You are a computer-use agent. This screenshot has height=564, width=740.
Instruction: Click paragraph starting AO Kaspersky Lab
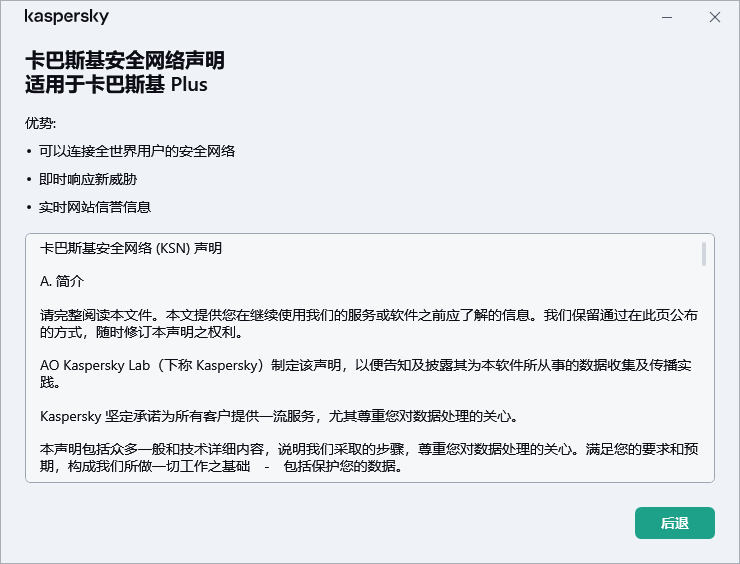coord(366,373)
